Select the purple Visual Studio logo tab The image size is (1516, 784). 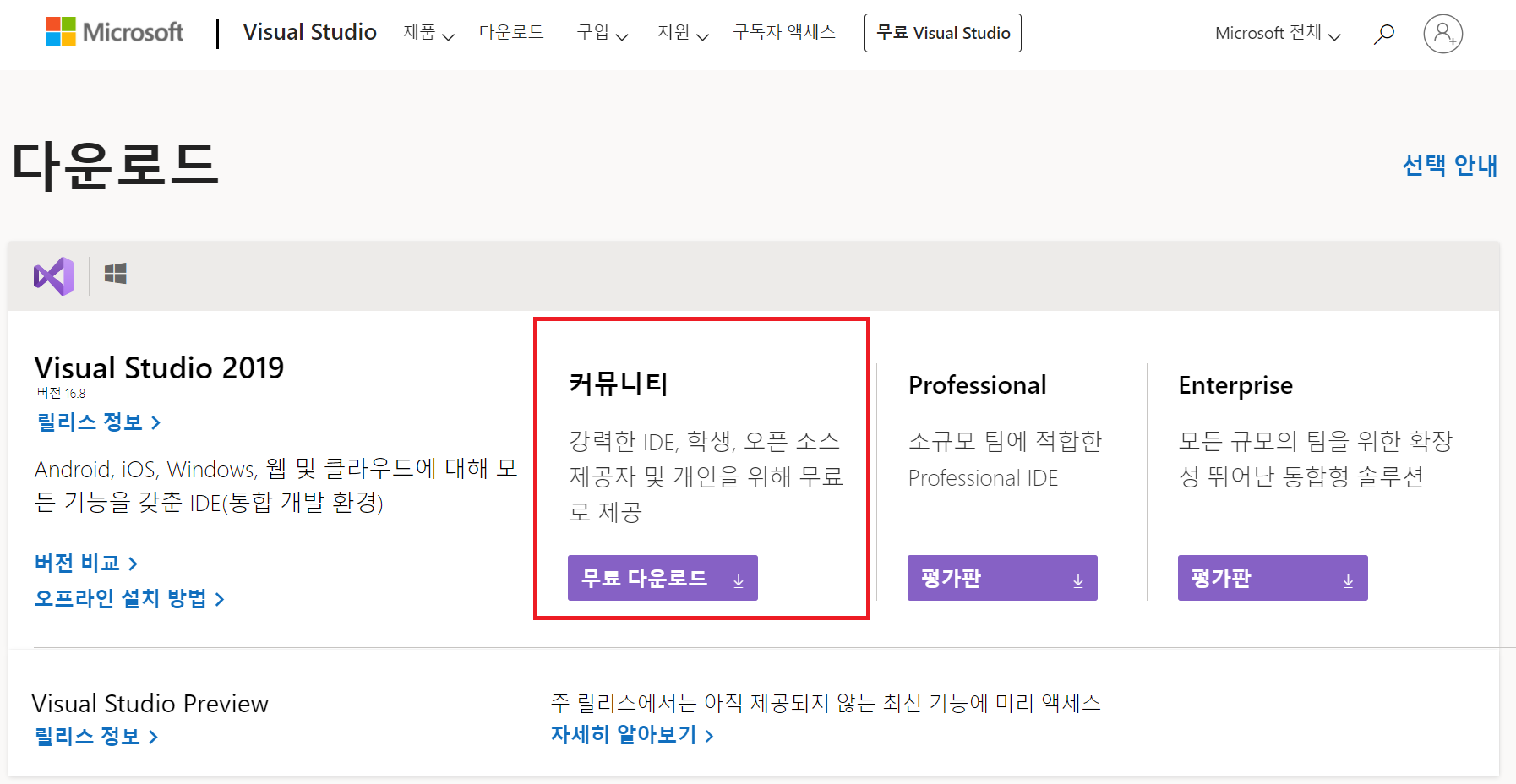point(53,275)
